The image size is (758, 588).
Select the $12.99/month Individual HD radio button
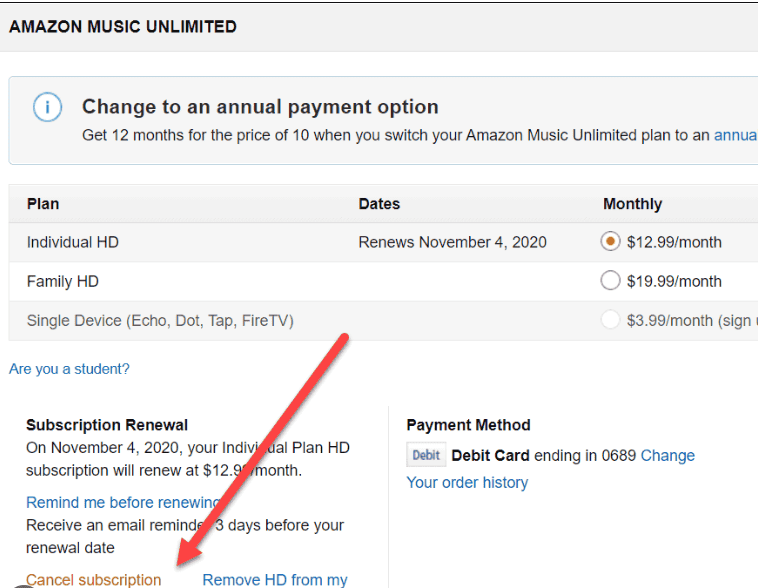[610, 241]
